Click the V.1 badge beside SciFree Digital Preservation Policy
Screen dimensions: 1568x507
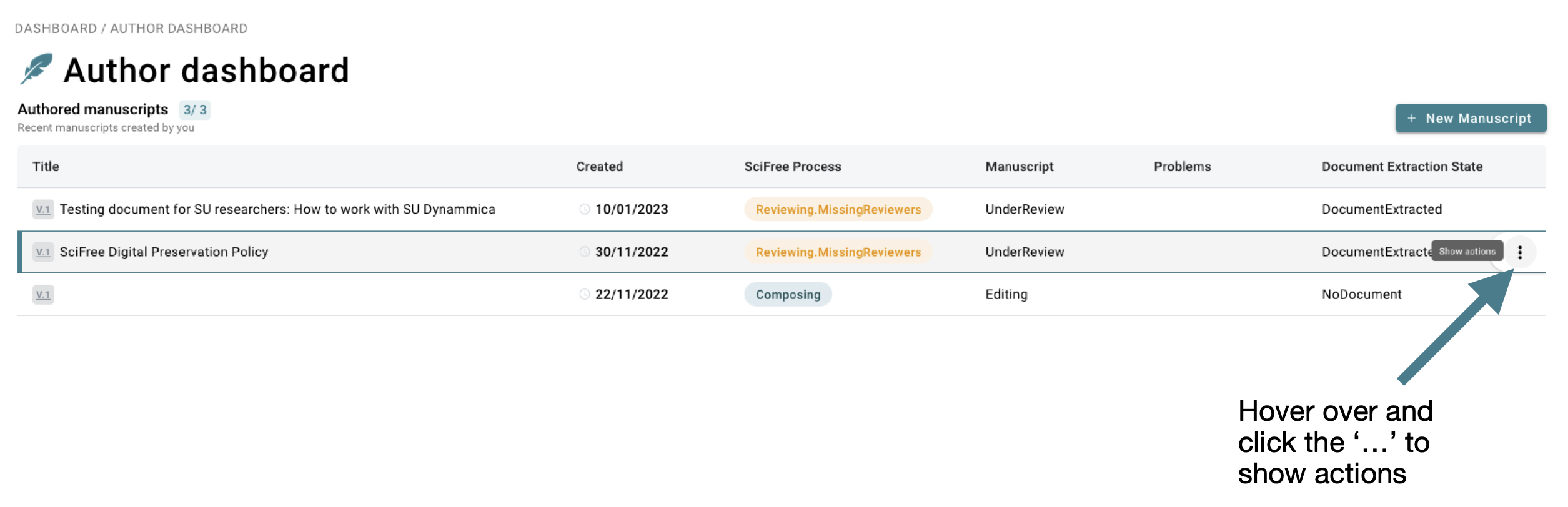coord(43,252)
